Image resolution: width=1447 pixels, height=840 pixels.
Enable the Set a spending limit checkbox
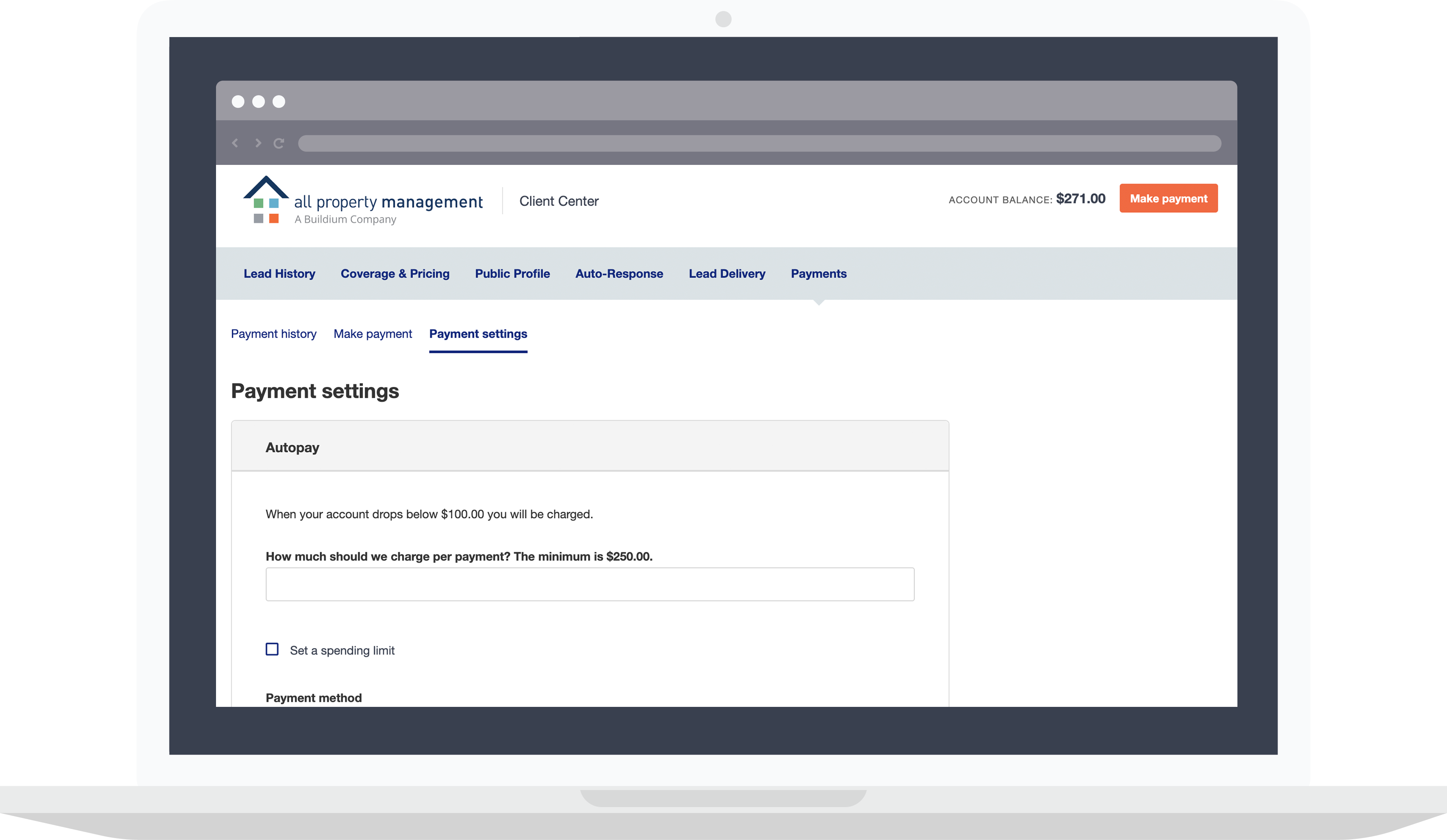[x=272, y=649]
